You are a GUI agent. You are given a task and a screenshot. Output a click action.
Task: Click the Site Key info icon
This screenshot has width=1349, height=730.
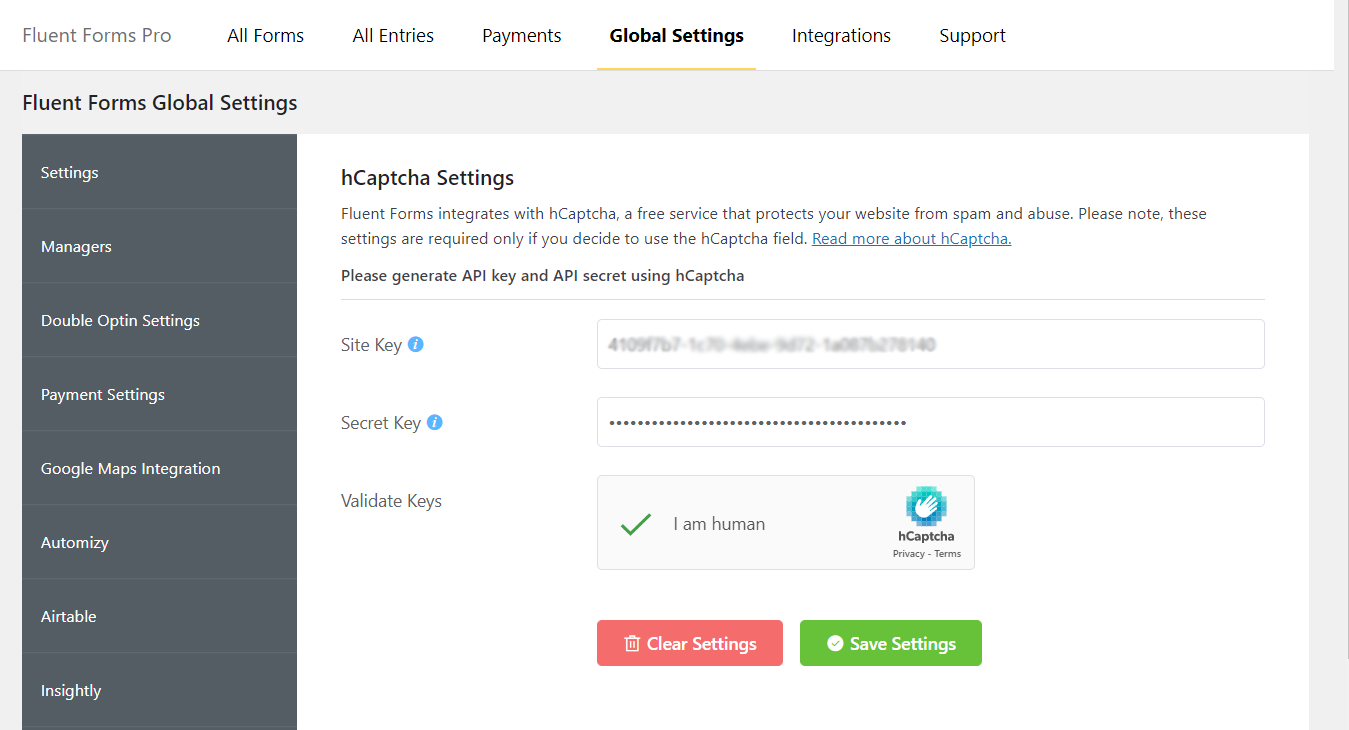point(416,344)
